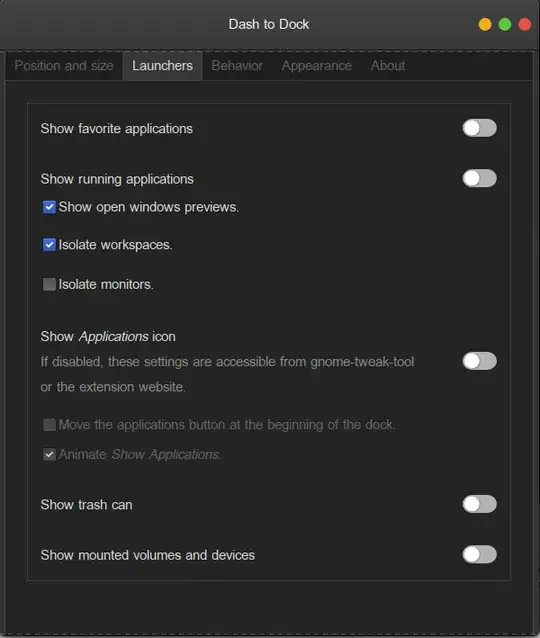Toggle Show running applications switch

pos(479,178)
